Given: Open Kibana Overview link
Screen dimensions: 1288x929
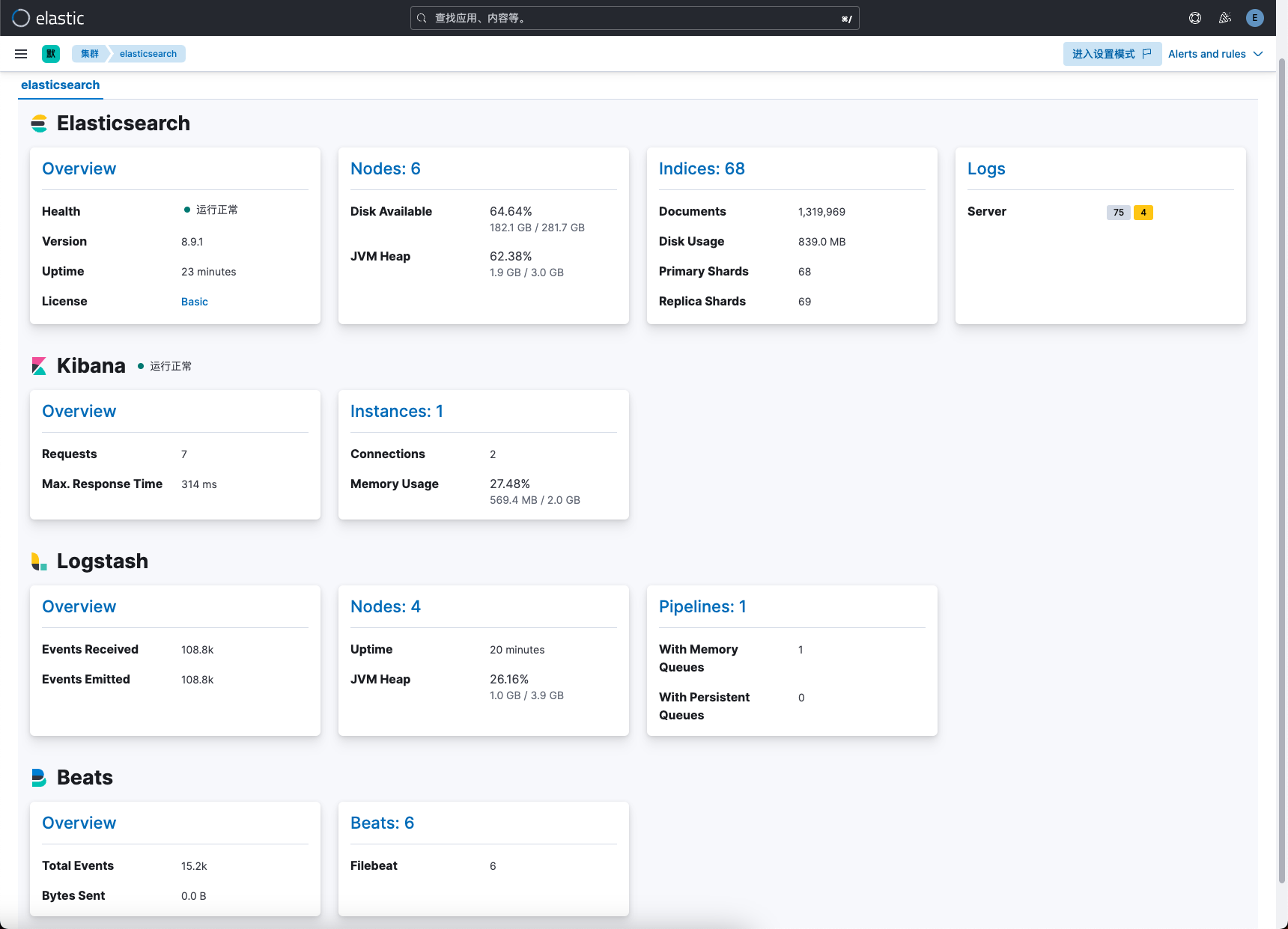Looking at the screenshot, I should point(79,412).
